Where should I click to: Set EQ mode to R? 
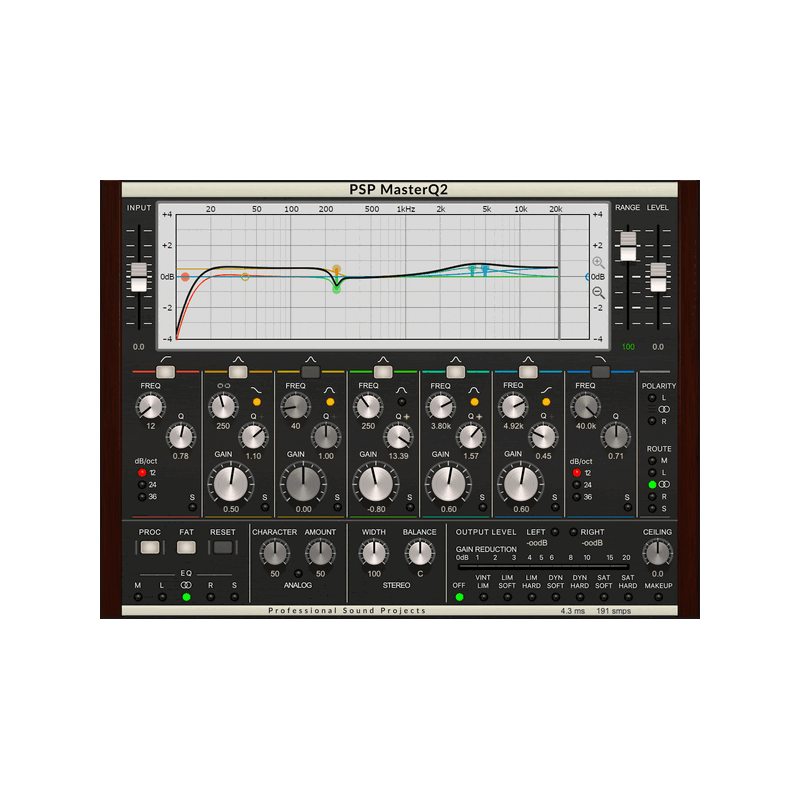pos(210,597)
